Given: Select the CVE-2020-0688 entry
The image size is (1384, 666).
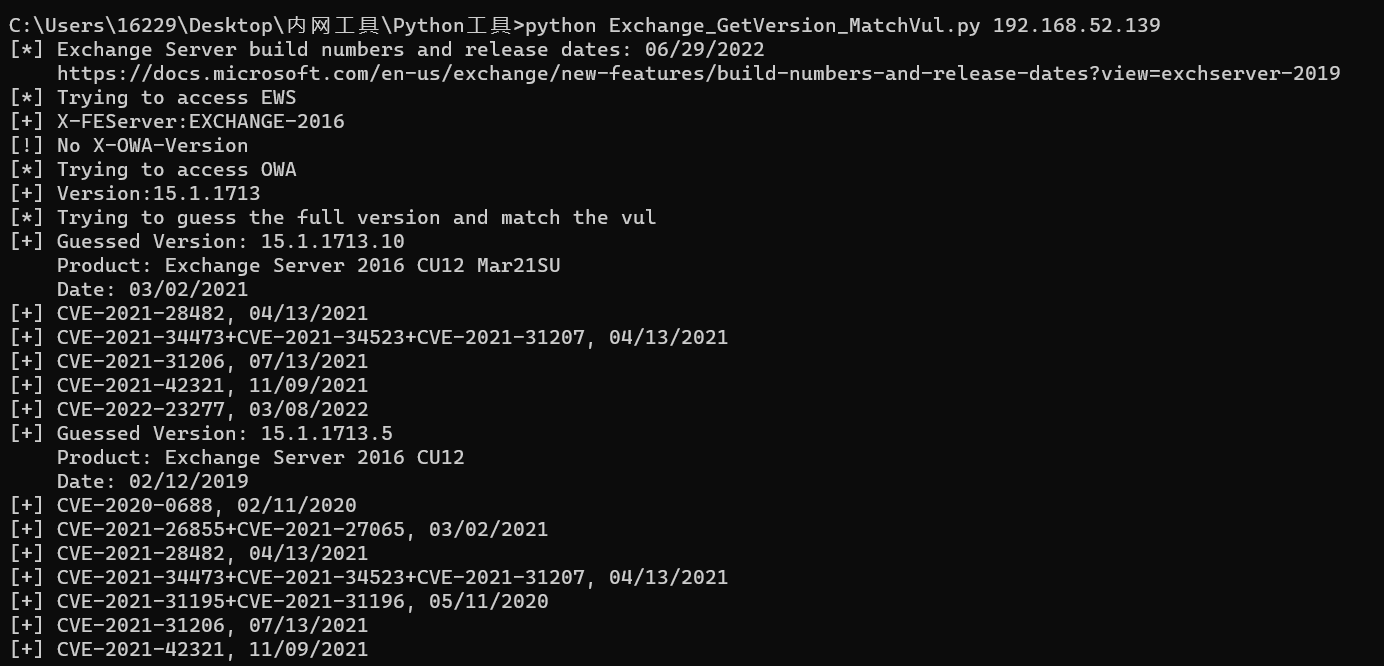Looking at the screenshot, I should click(x=206, y=505).
